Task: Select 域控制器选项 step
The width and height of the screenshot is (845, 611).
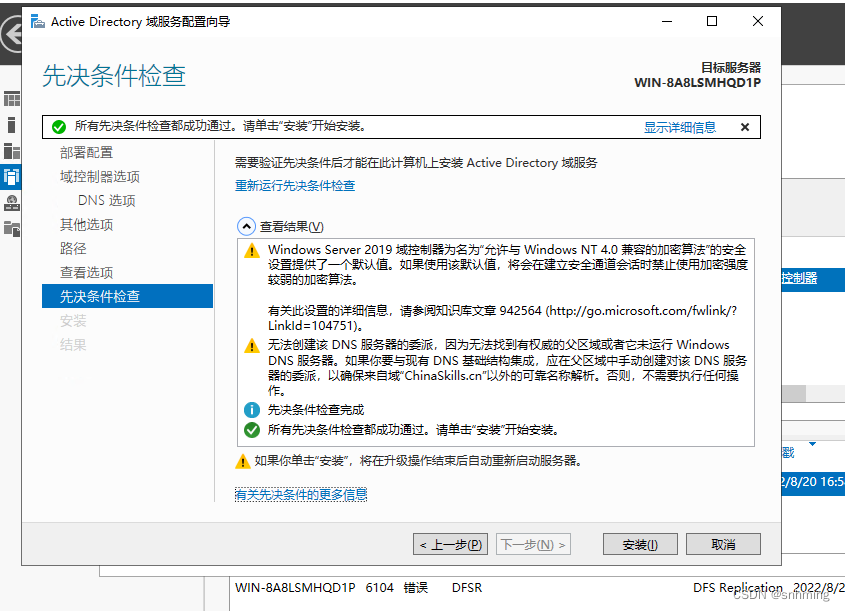Action: click(x=100, y=177)
